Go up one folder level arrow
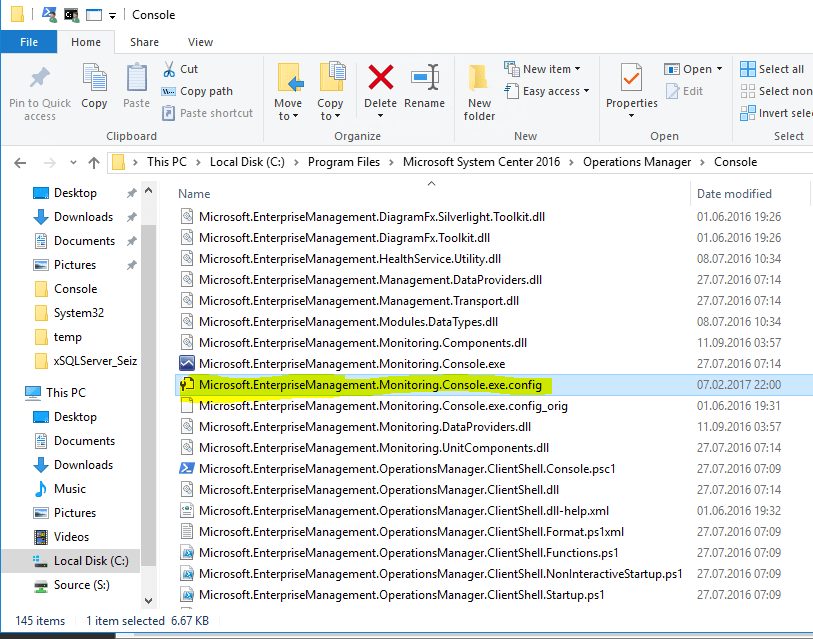Viewport: 813px width, 639px height. coord(94,163)
